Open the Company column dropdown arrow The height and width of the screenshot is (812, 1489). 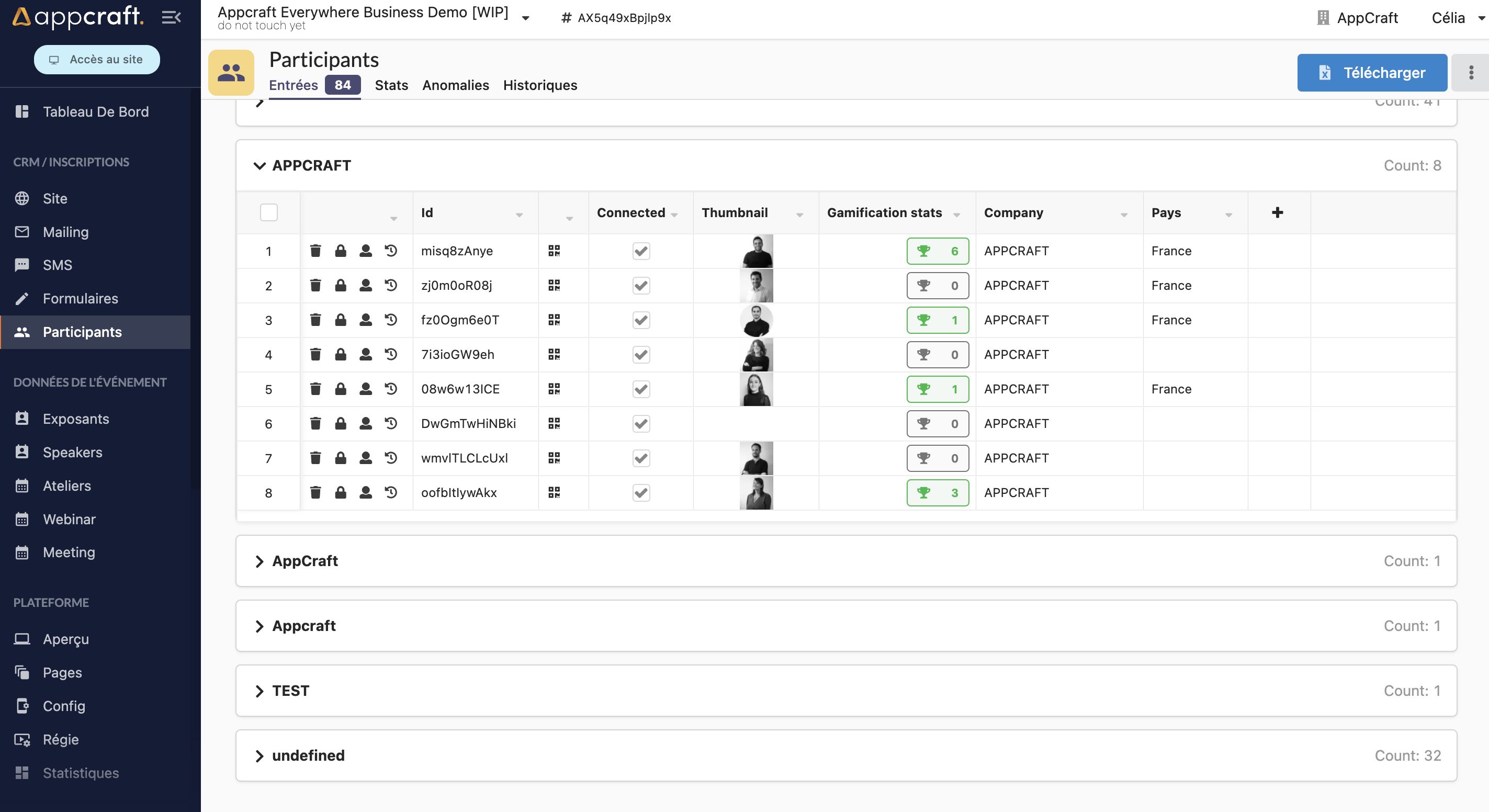tap(1124, 215)
